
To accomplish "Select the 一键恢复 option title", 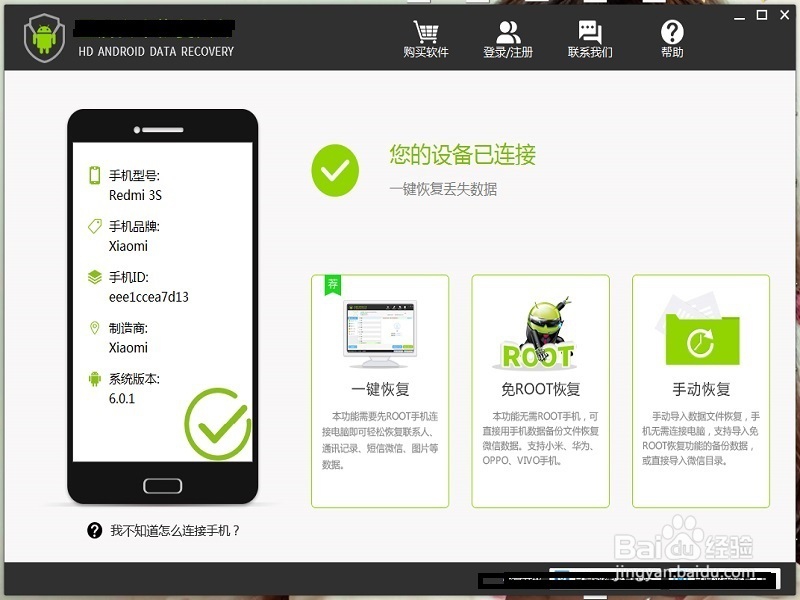I will click(381, 389).
